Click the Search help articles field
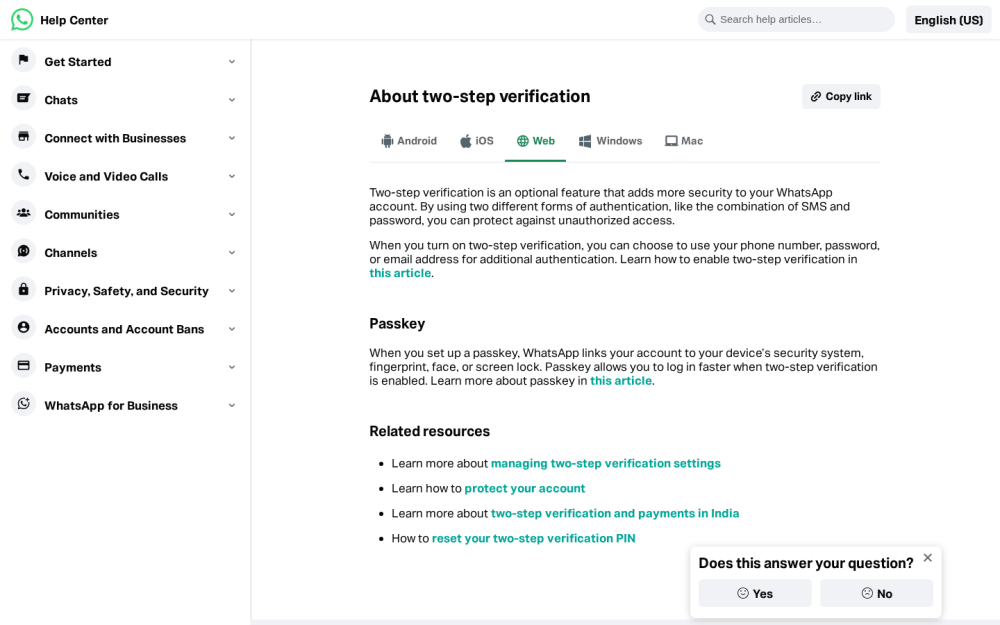This screenshot has height=625, width=1000. point(796,20)
